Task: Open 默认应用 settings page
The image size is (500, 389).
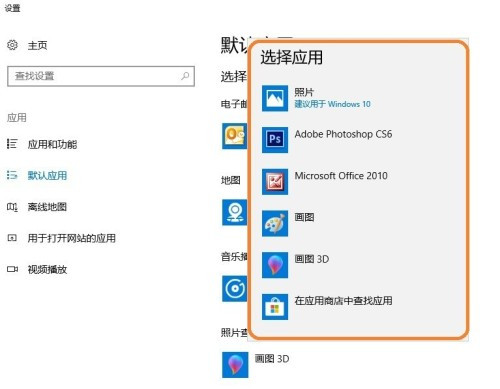Action: coord(47,175)
